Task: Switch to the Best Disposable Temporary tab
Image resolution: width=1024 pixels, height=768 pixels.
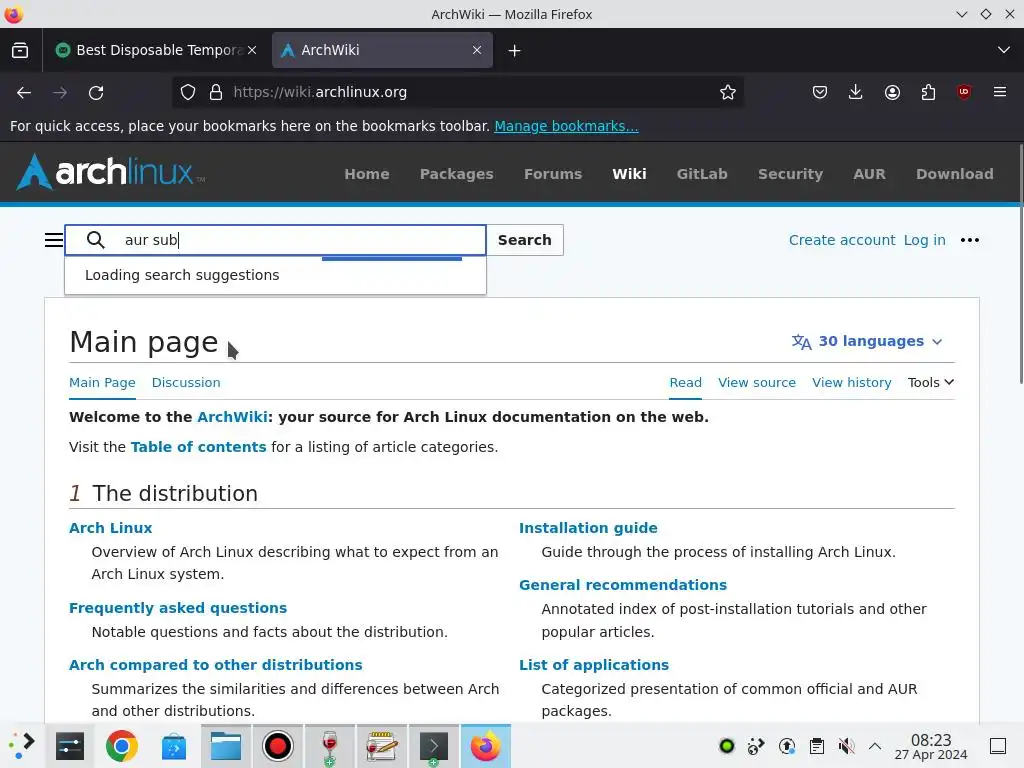Action: pyautogui.click(x=157, y=50)
